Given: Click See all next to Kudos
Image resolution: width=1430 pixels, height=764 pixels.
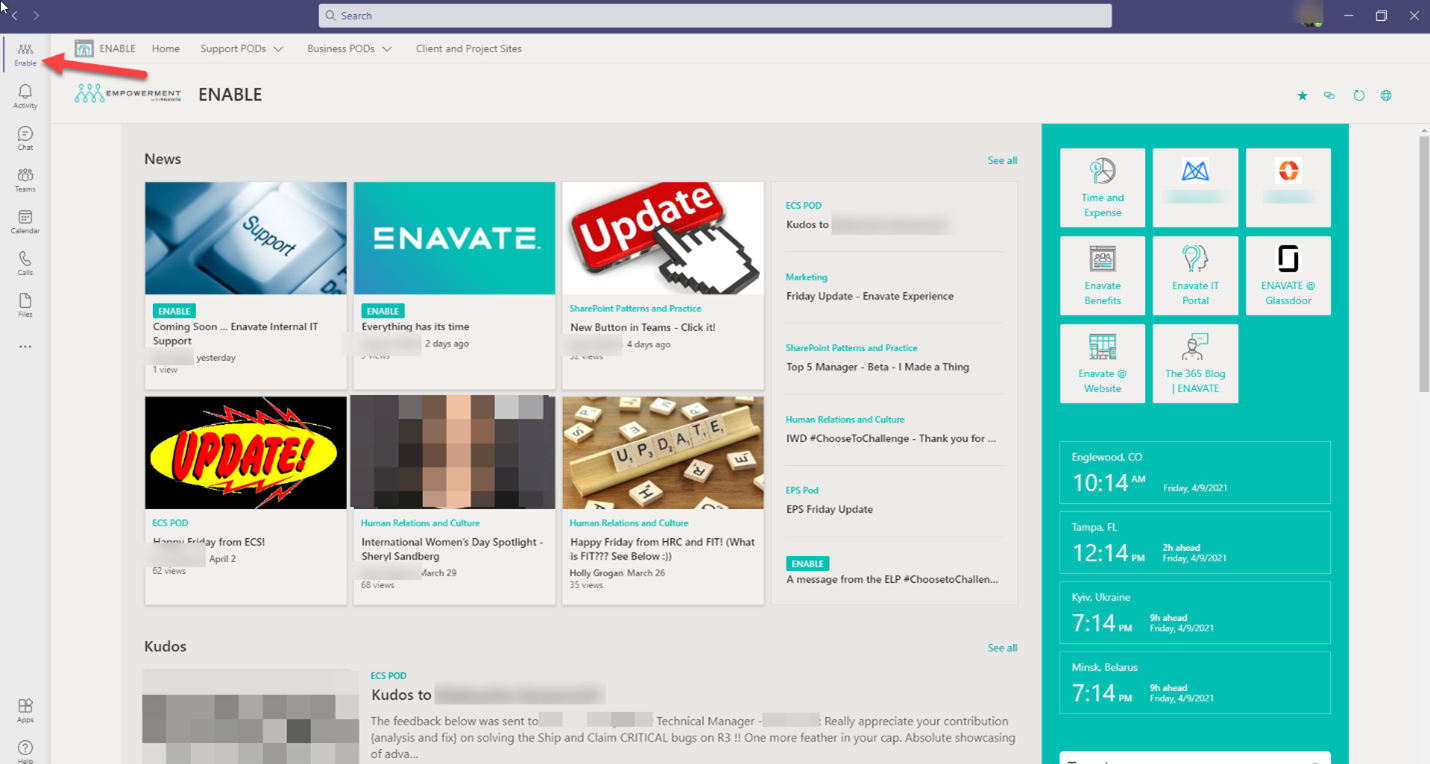Looking at the screenshot, I should pos(1002,648).
